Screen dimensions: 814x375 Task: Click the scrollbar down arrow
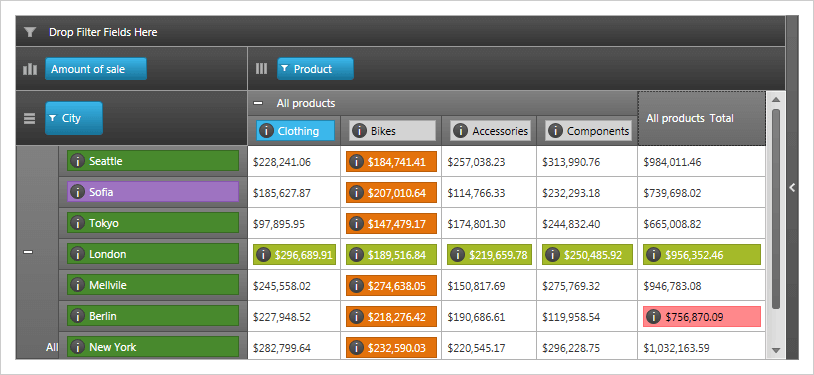[776, 351]
